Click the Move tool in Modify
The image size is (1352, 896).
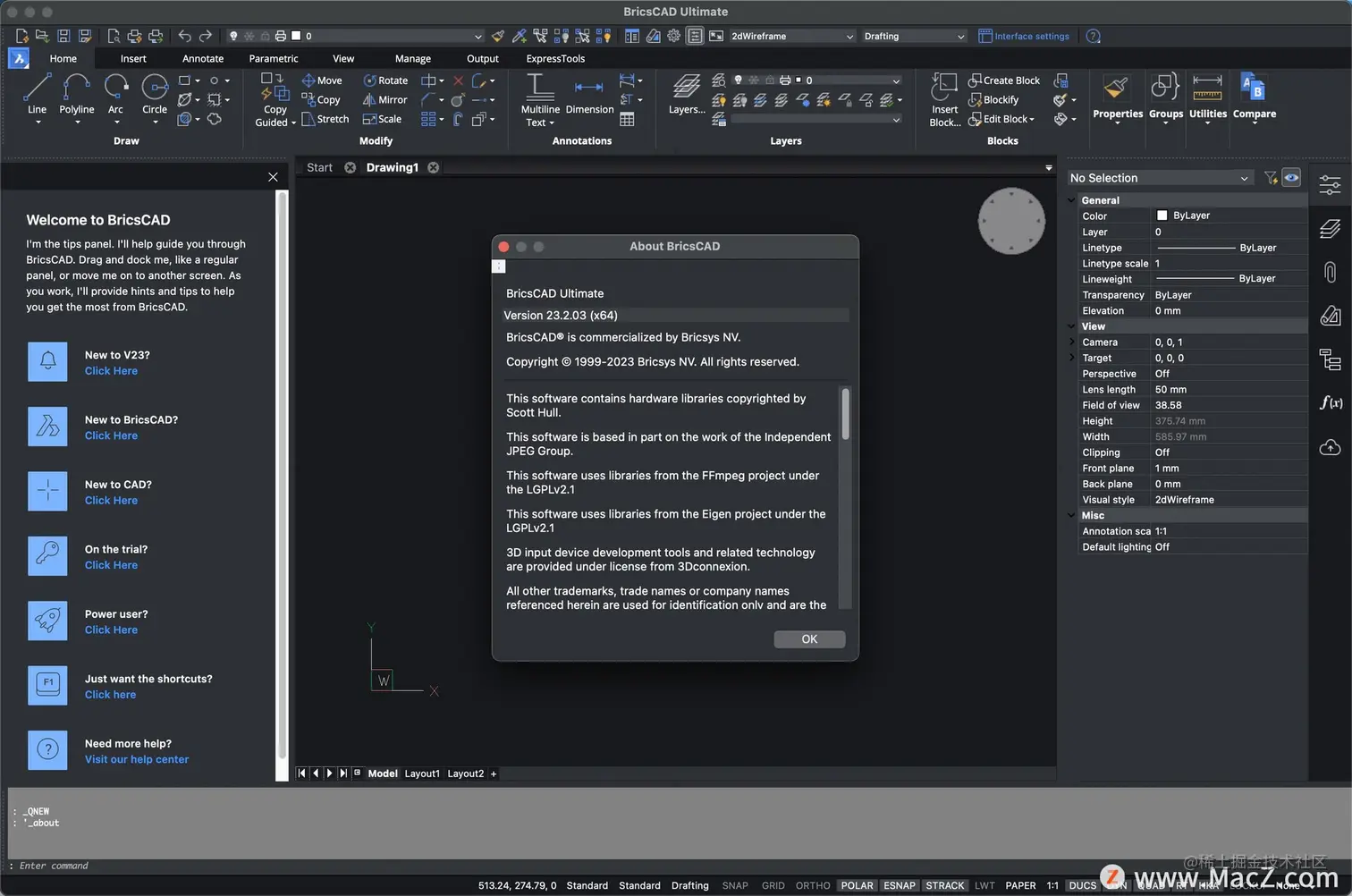point(322,80)
